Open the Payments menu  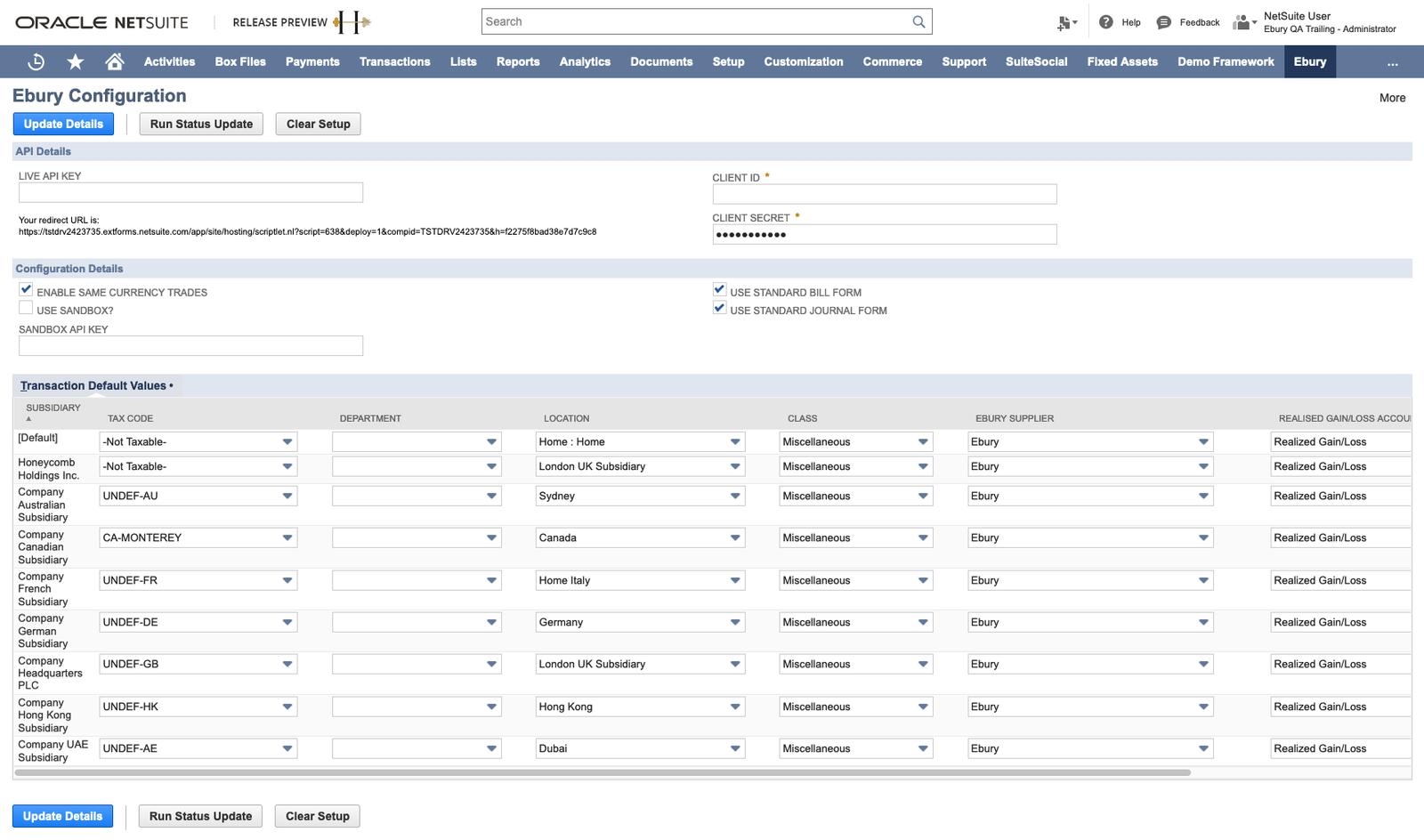click(312, 61)
